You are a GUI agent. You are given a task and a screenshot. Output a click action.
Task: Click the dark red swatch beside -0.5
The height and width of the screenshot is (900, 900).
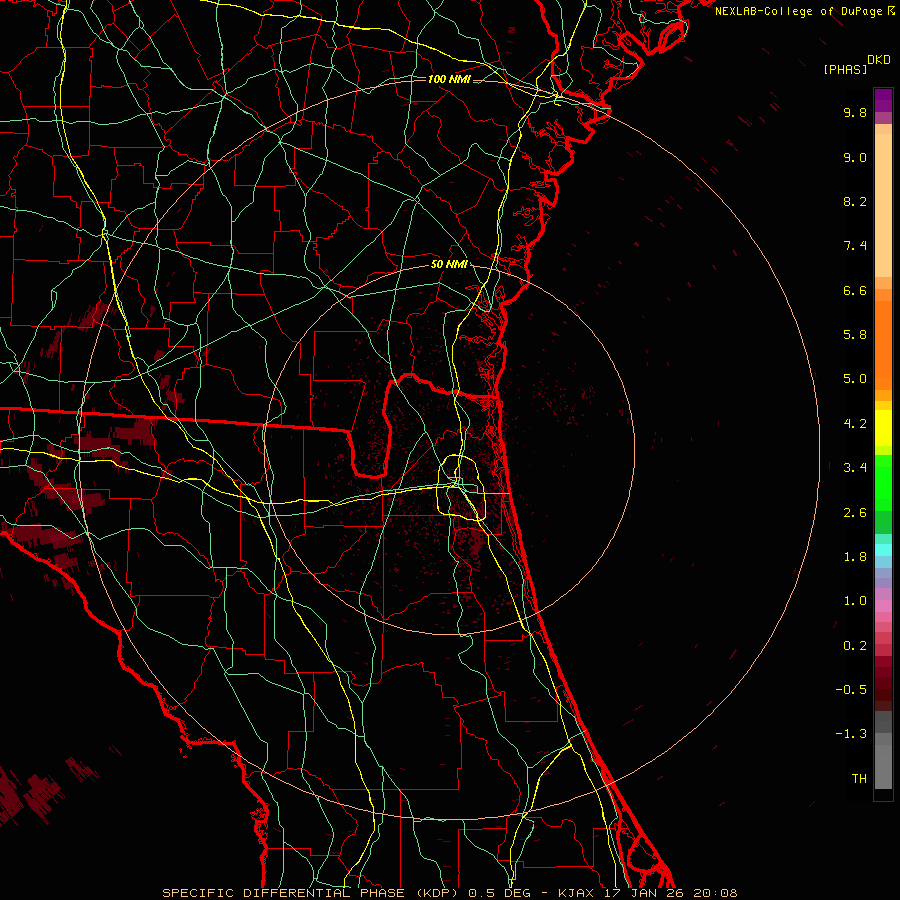click(x=883, y=688)
